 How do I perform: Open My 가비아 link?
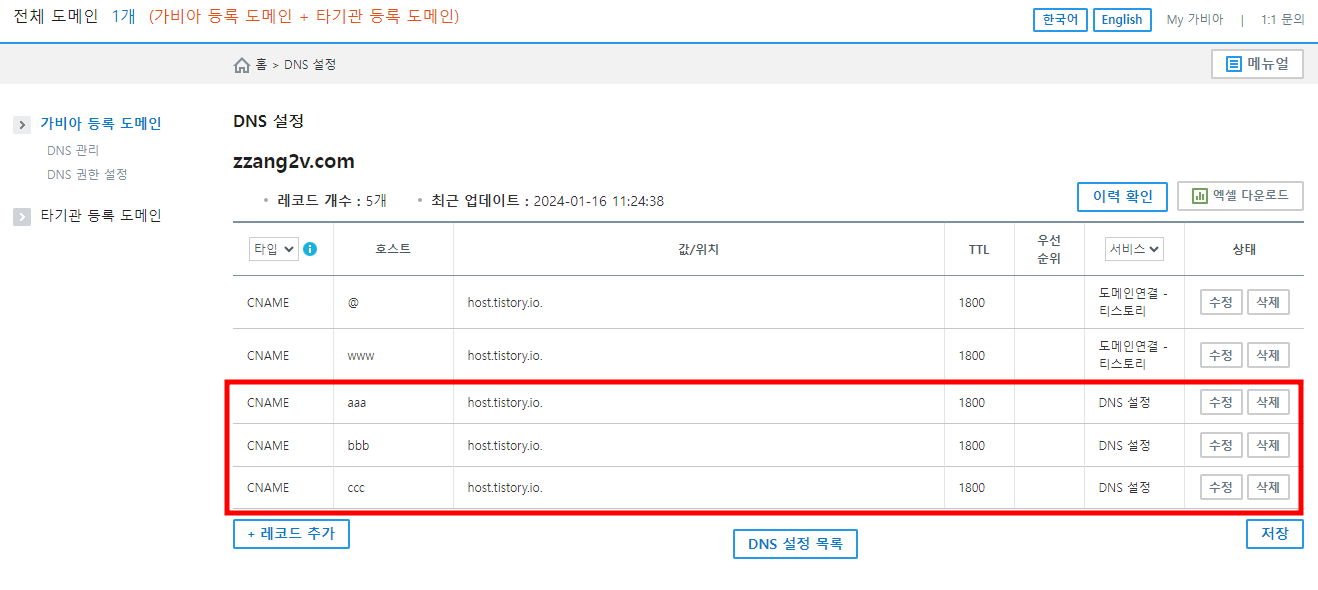1195,19
